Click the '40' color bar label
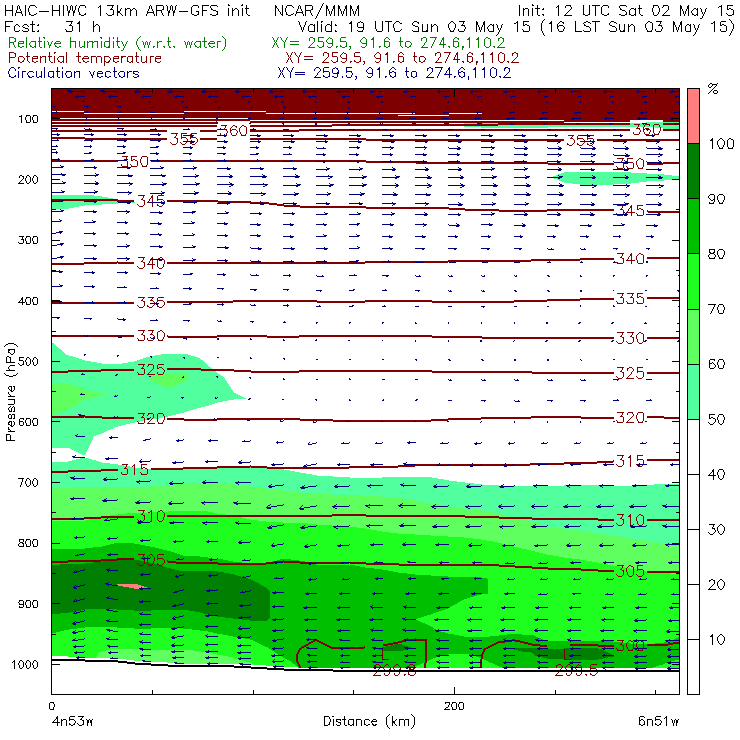 (x=716, y=474)
